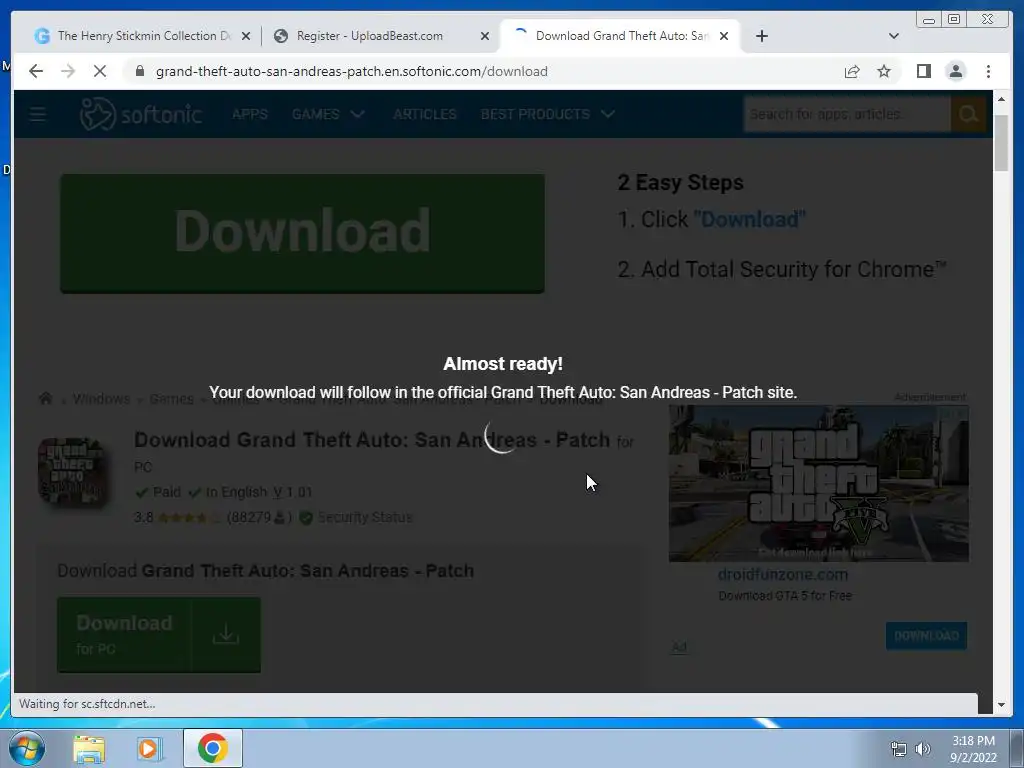Screen dimensions: 1024x768
Task: Open the ARTICLES menu item
Action: point(424,114)
